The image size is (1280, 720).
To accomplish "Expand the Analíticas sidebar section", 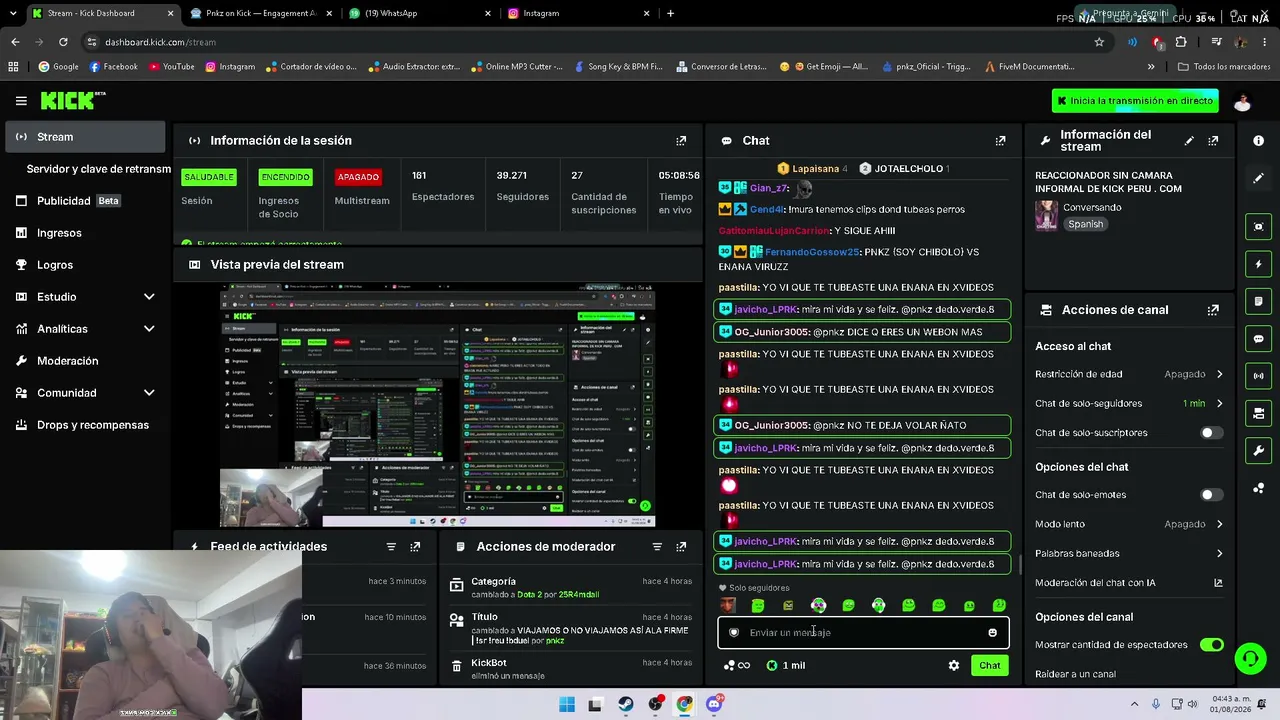I will pyautogui.click(x=149, y=329).
